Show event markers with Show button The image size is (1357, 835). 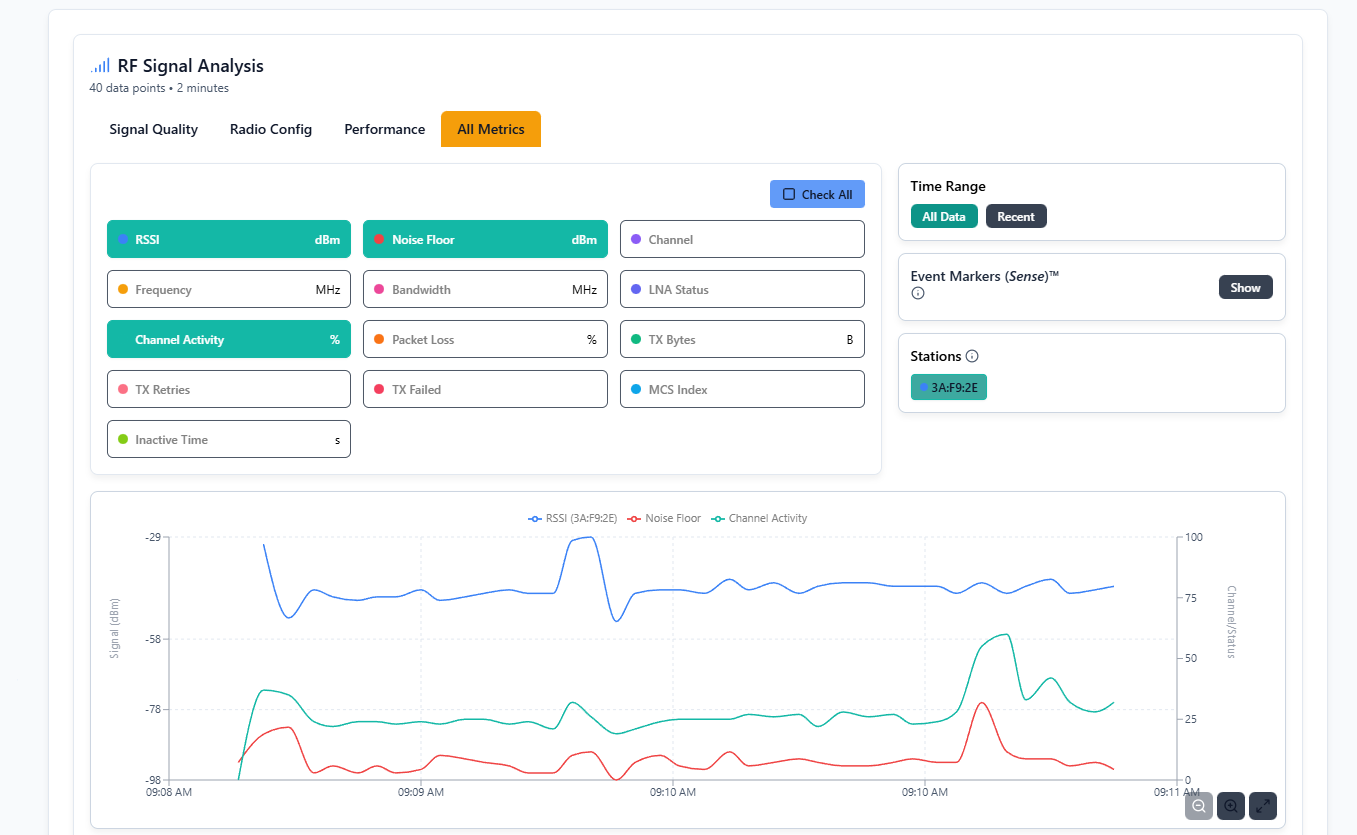1245,287
